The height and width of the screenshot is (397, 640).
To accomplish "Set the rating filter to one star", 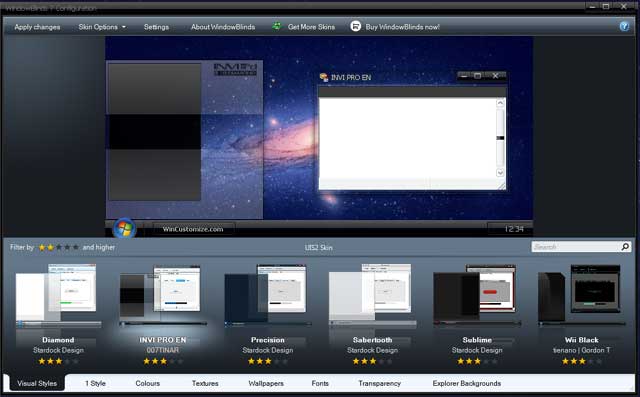I will click(42, 247).
